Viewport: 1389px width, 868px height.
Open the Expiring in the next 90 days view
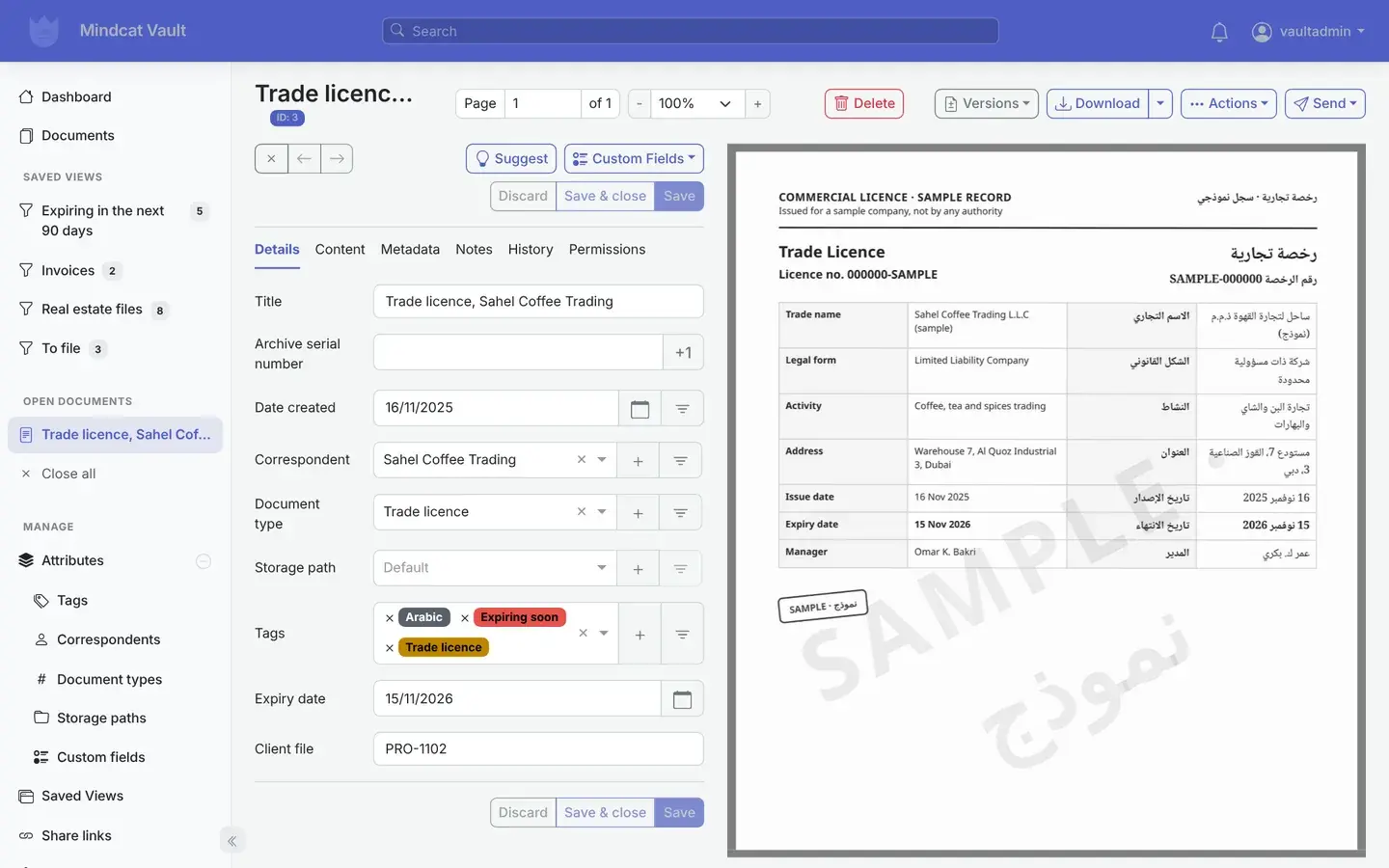coord(115,221)
